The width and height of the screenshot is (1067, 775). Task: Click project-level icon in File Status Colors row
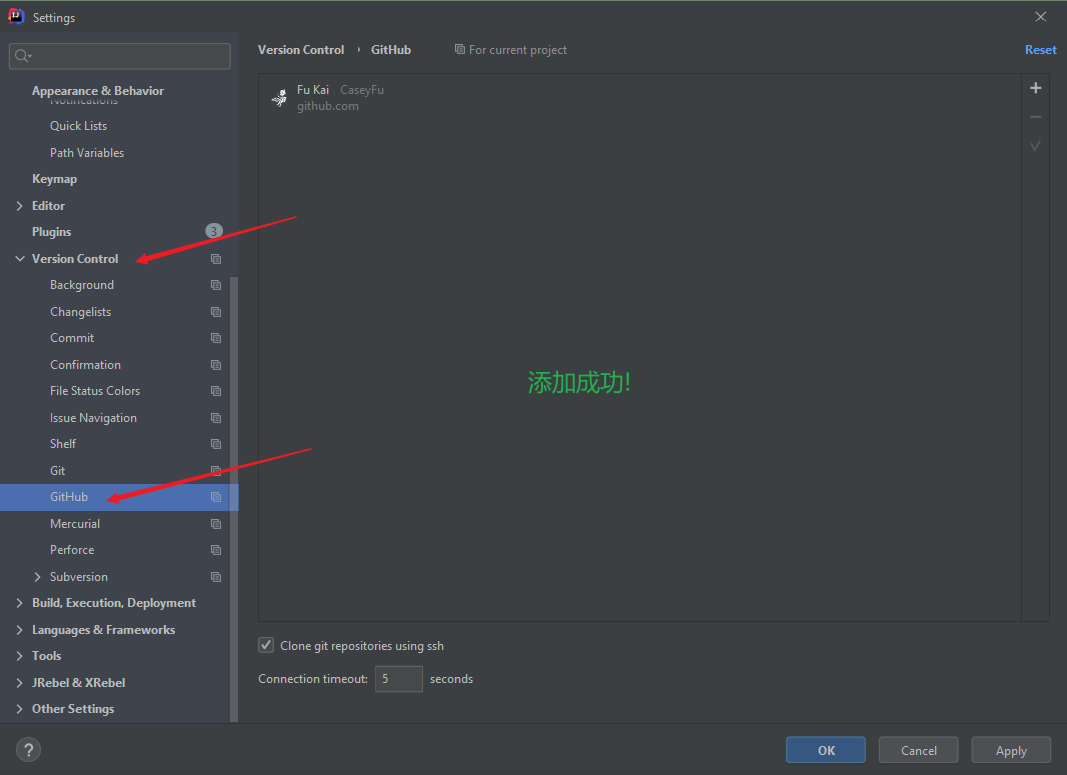[216, 391]
